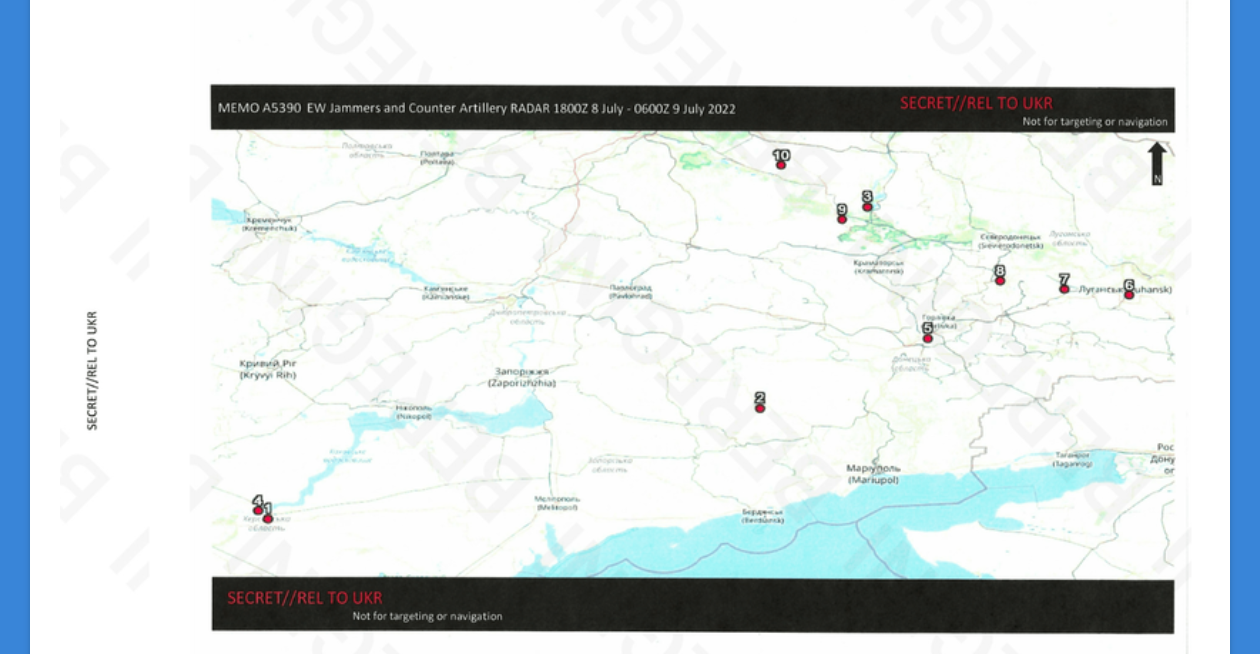Viewport: 1260px width, 654px height.
Task: Select the Pavlohrad city label
Action: point(630,292)
